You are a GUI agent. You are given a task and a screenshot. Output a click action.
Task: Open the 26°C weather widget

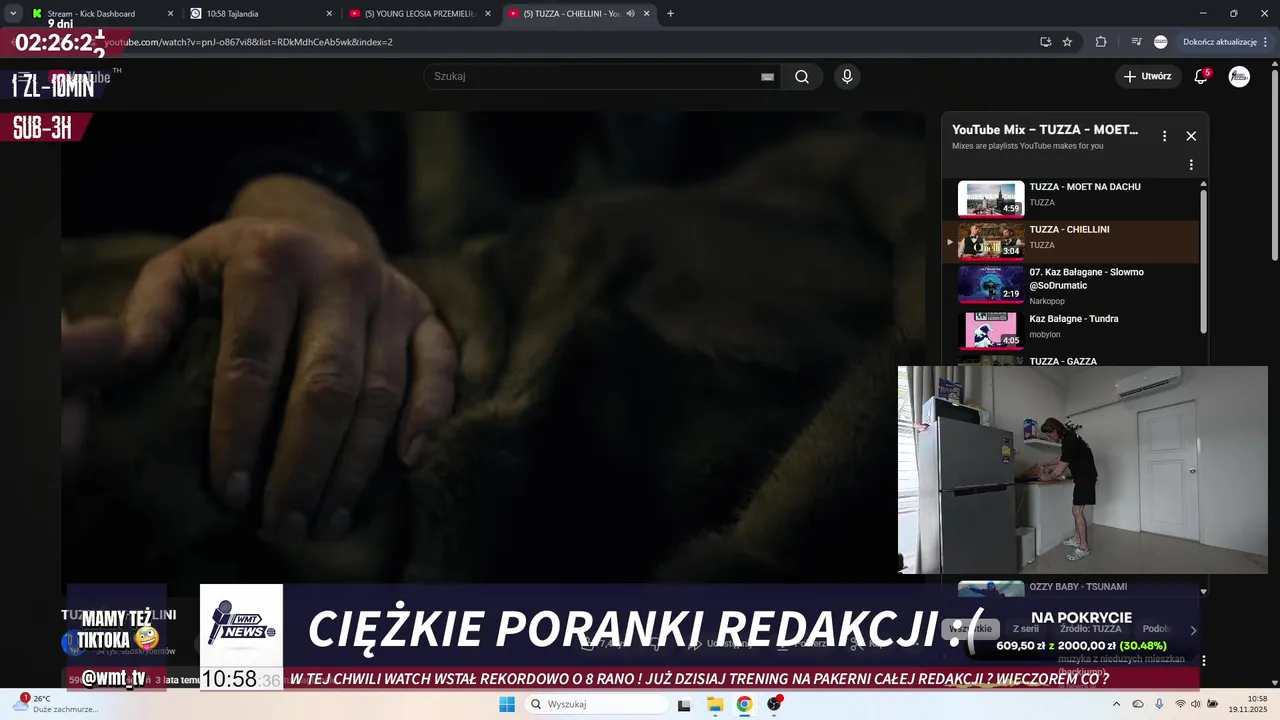click(x=55, y=704)
